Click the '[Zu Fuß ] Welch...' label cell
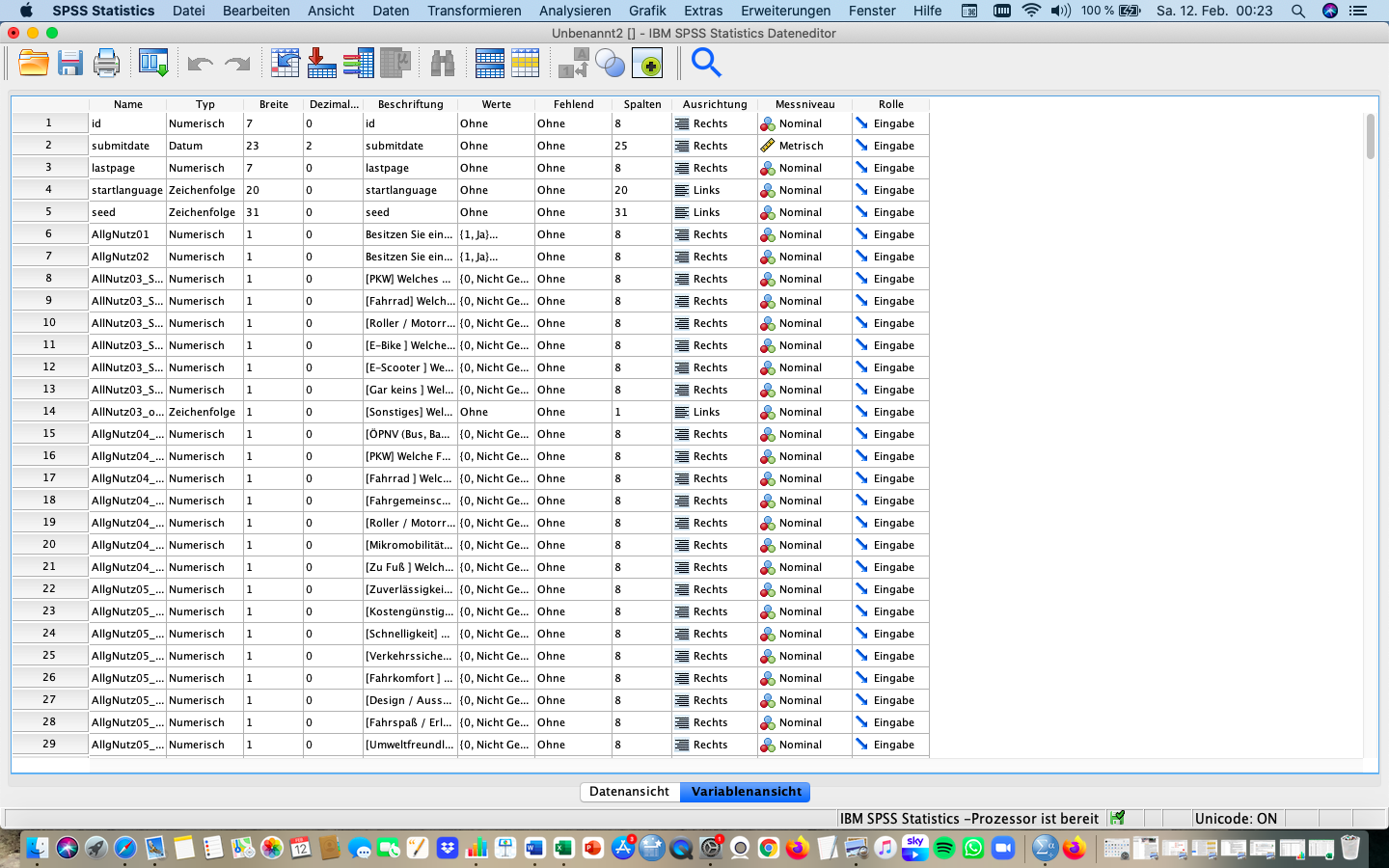 click(x=410, y=567)
